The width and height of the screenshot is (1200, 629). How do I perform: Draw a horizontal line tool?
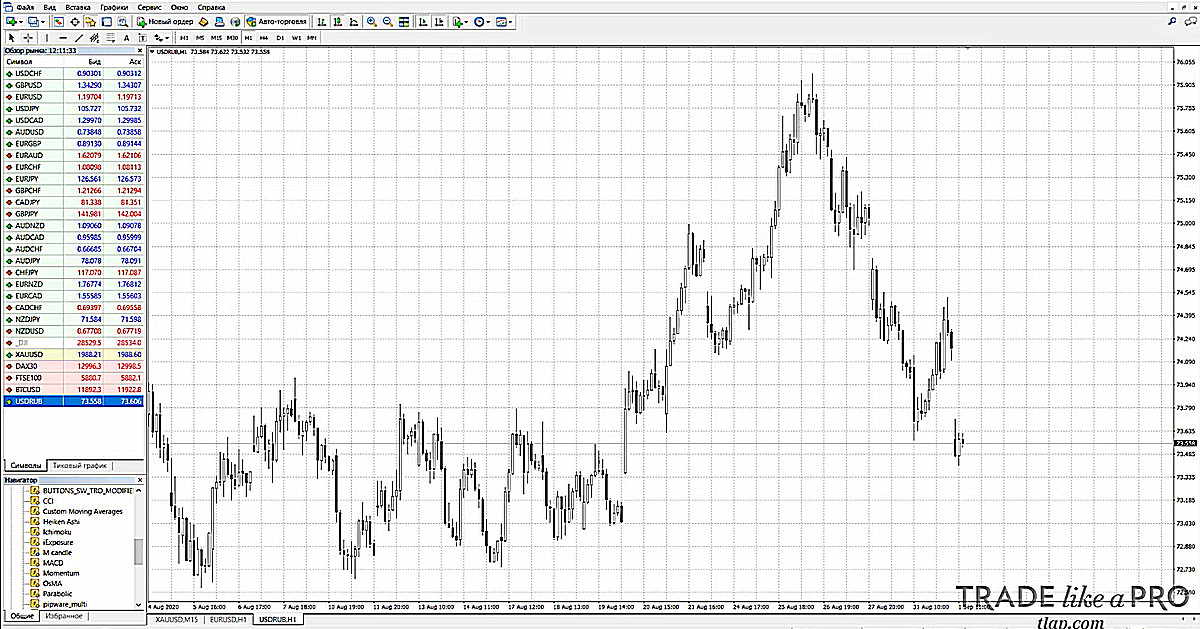(63, 38)
